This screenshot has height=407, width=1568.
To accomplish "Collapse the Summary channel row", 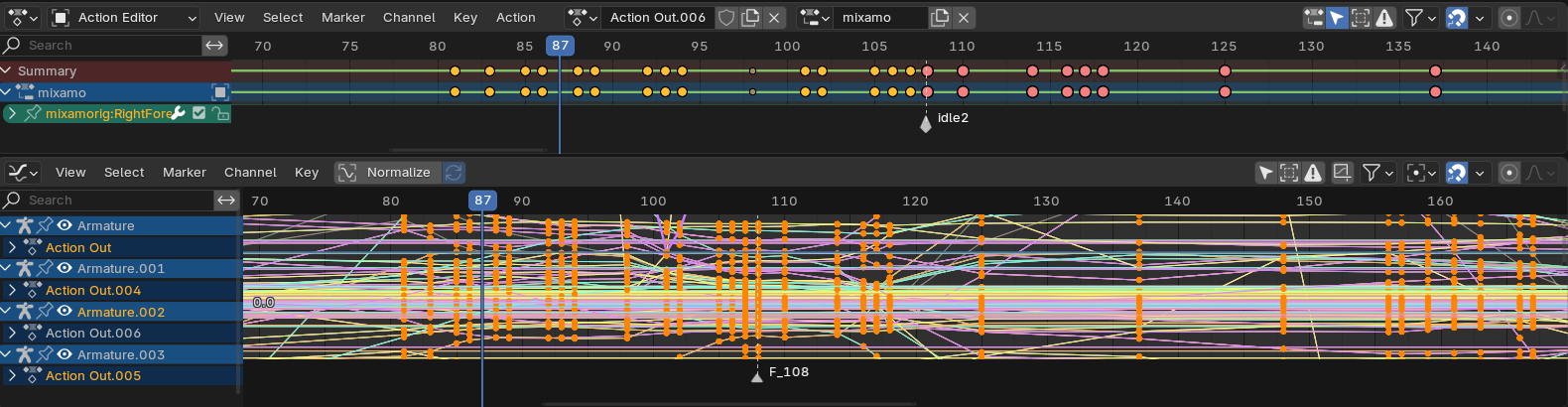I will (7, 70).
